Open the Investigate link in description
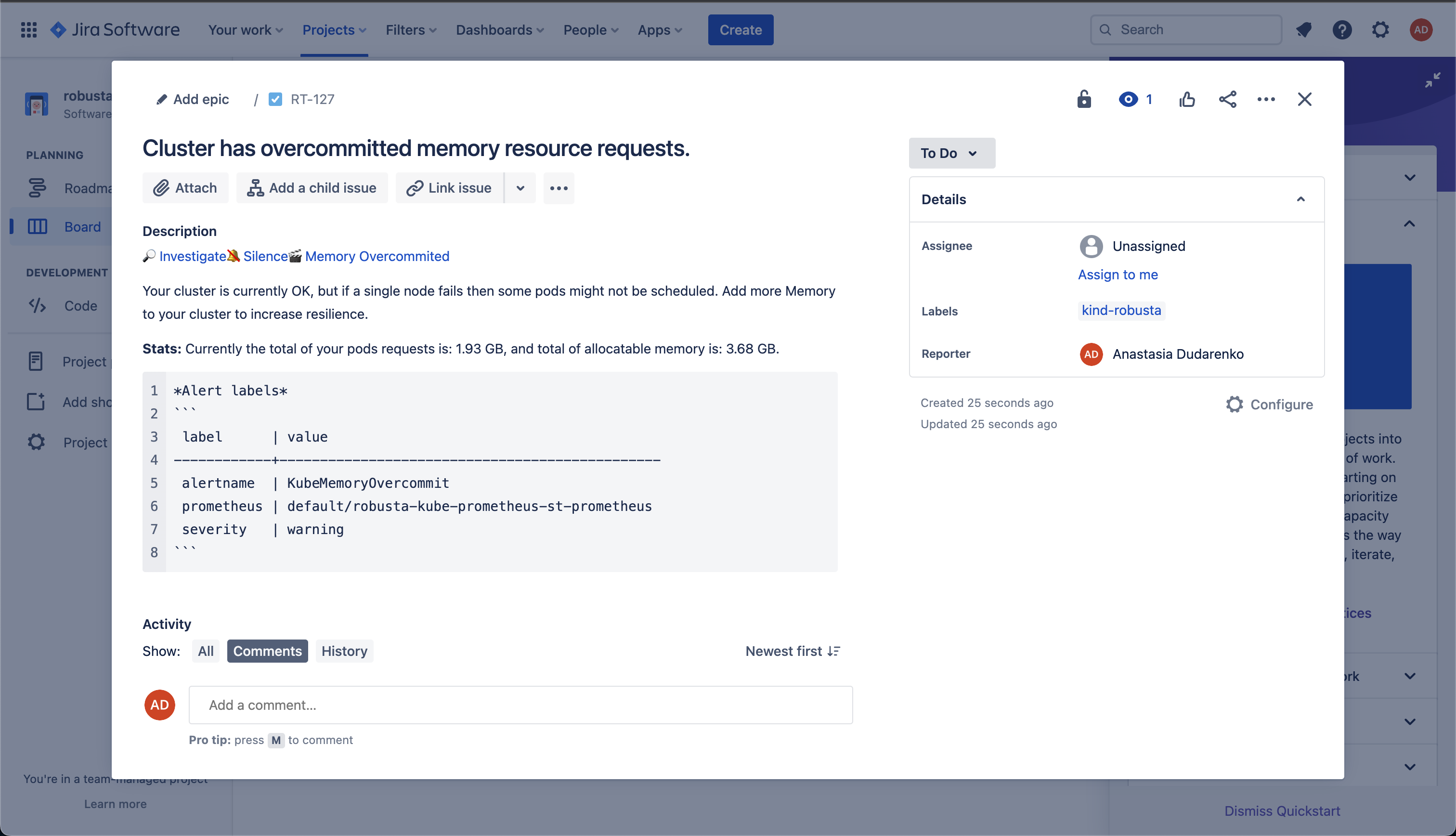Screen dimensions: 1456x836 coord(192,256)
